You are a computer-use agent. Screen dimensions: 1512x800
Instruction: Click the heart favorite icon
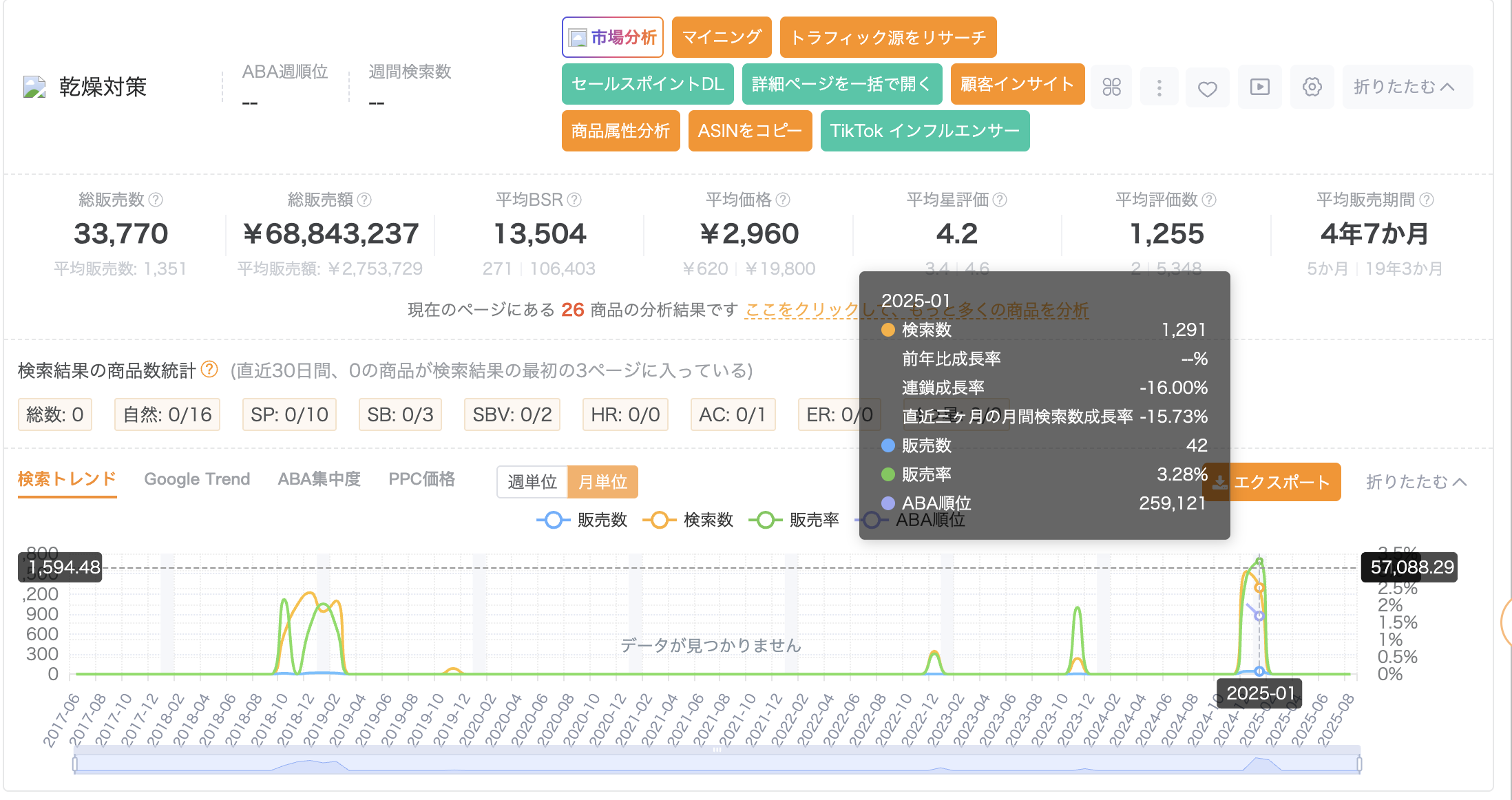[1207, 88]
